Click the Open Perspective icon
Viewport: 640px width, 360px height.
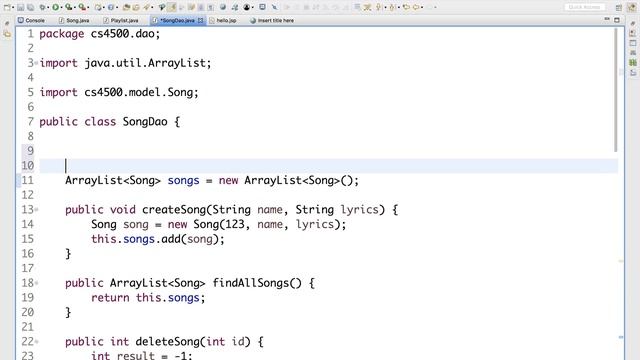(x=619, y=8)
